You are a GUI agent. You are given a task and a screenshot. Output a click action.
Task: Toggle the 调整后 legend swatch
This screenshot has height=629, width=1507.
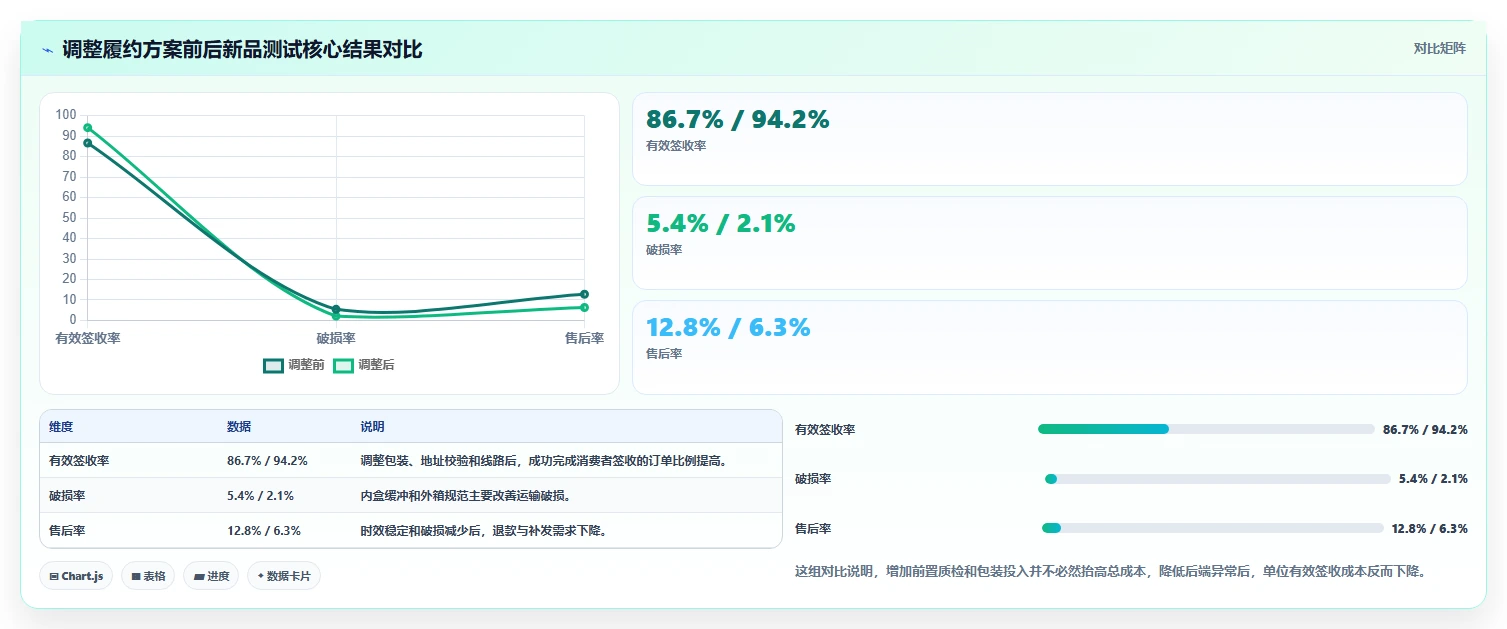344,366
